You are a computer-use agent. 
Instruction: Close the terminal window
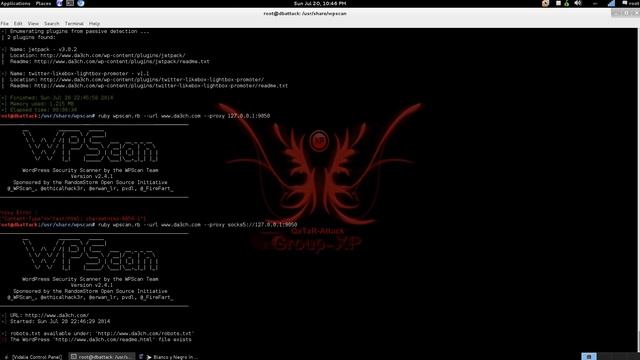636,13
